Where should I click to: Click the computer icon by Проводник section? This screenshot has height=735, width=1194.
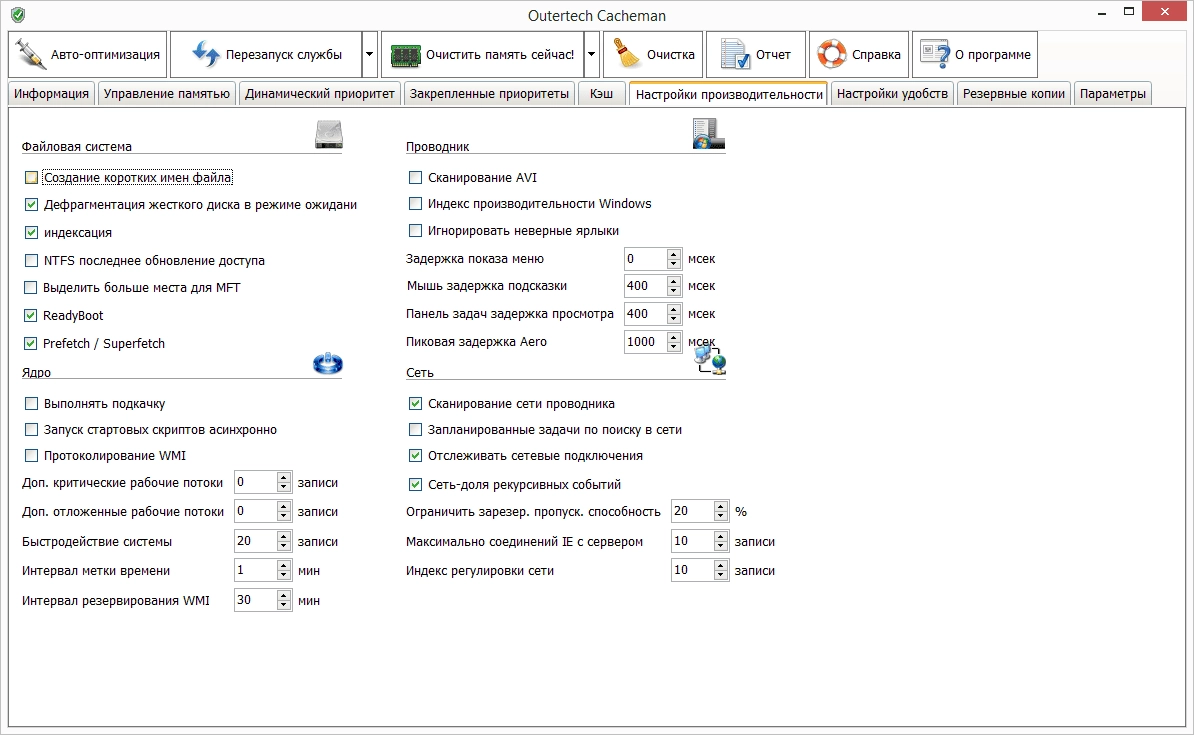[x=708, y=134]
